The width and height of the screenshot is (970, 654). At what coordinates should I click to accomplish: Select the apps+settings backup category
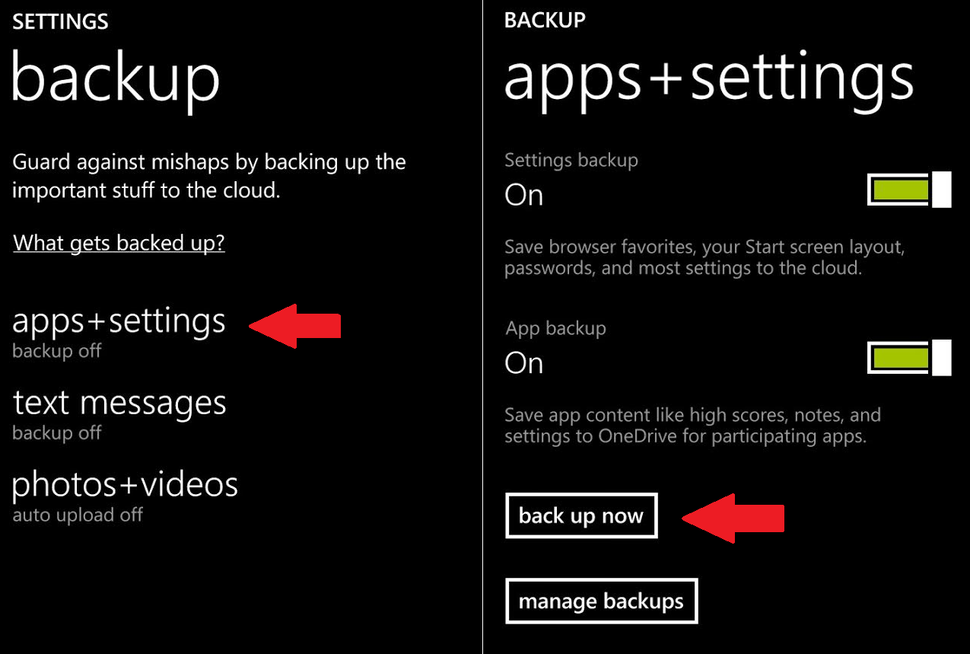[x=118, y=321]
